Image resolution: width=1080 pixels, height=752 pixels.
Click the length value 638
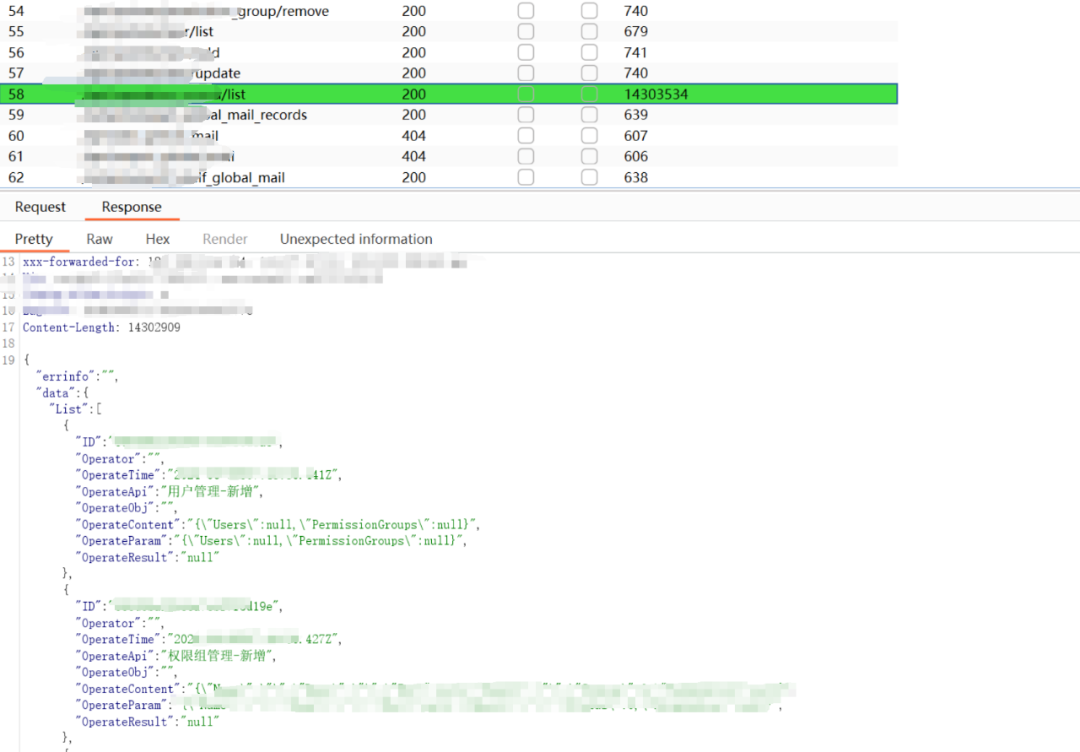click(636, 178)
